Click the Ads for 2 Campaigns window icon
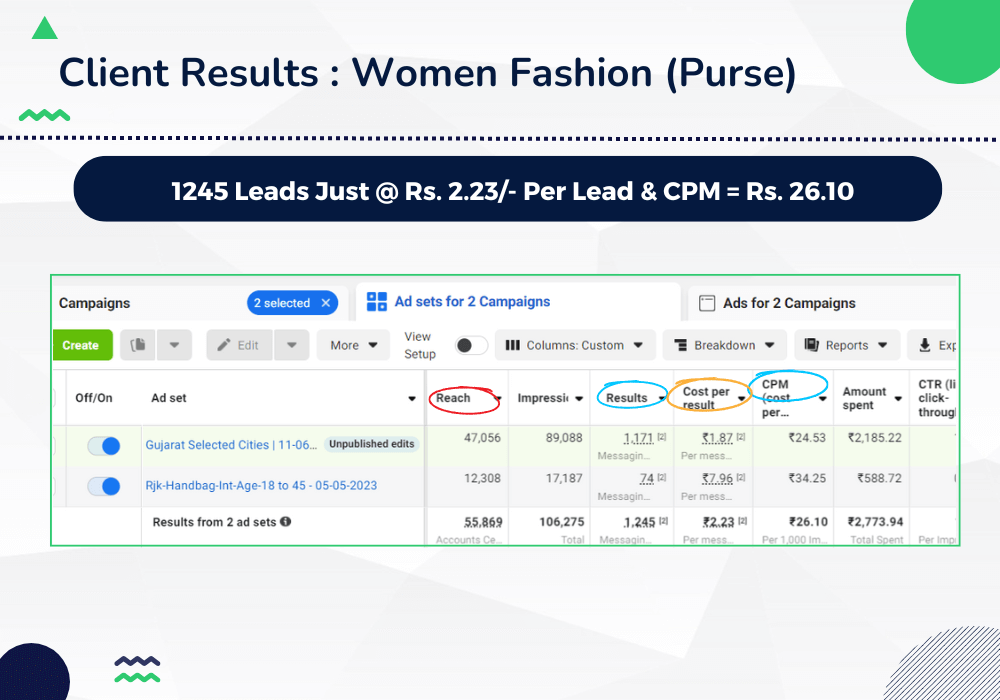1000x700 pixels. tap(707, 303)
